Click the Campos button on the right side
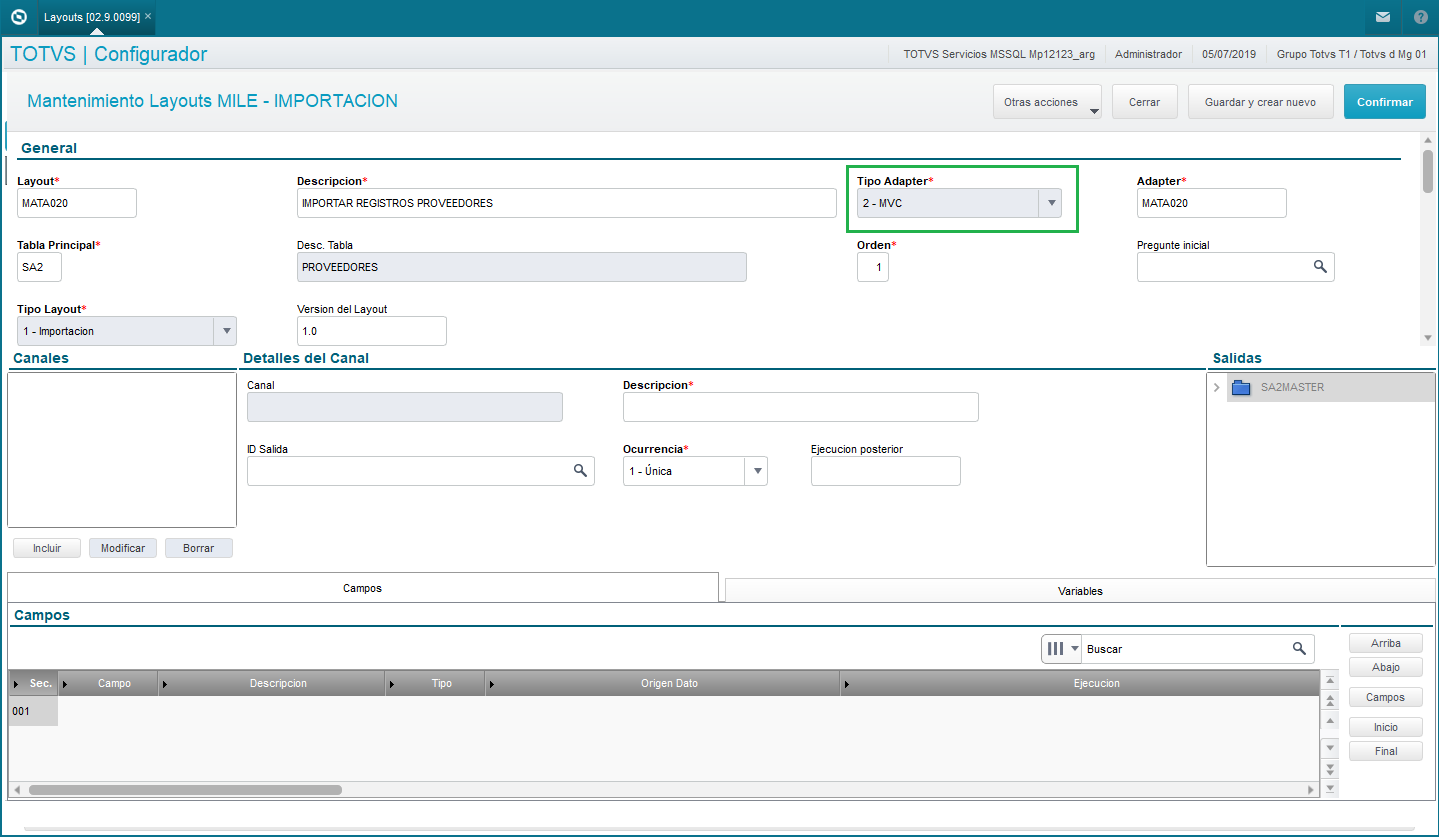 click(1386, 697)
